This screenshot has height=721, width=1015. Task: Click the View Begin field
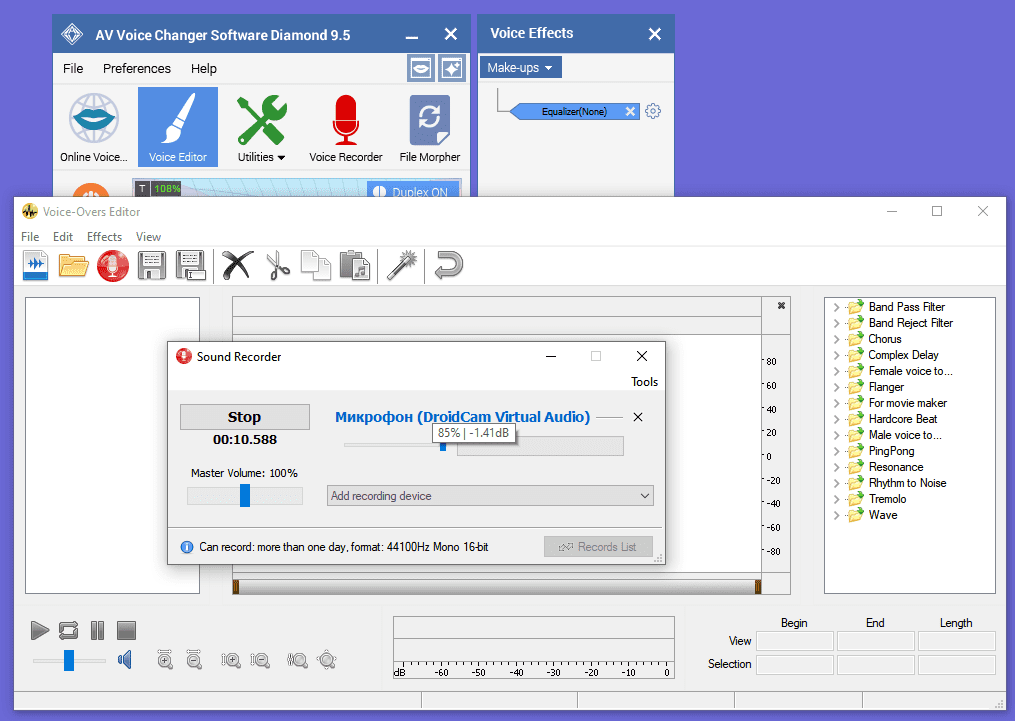click(x=795, y=641)
